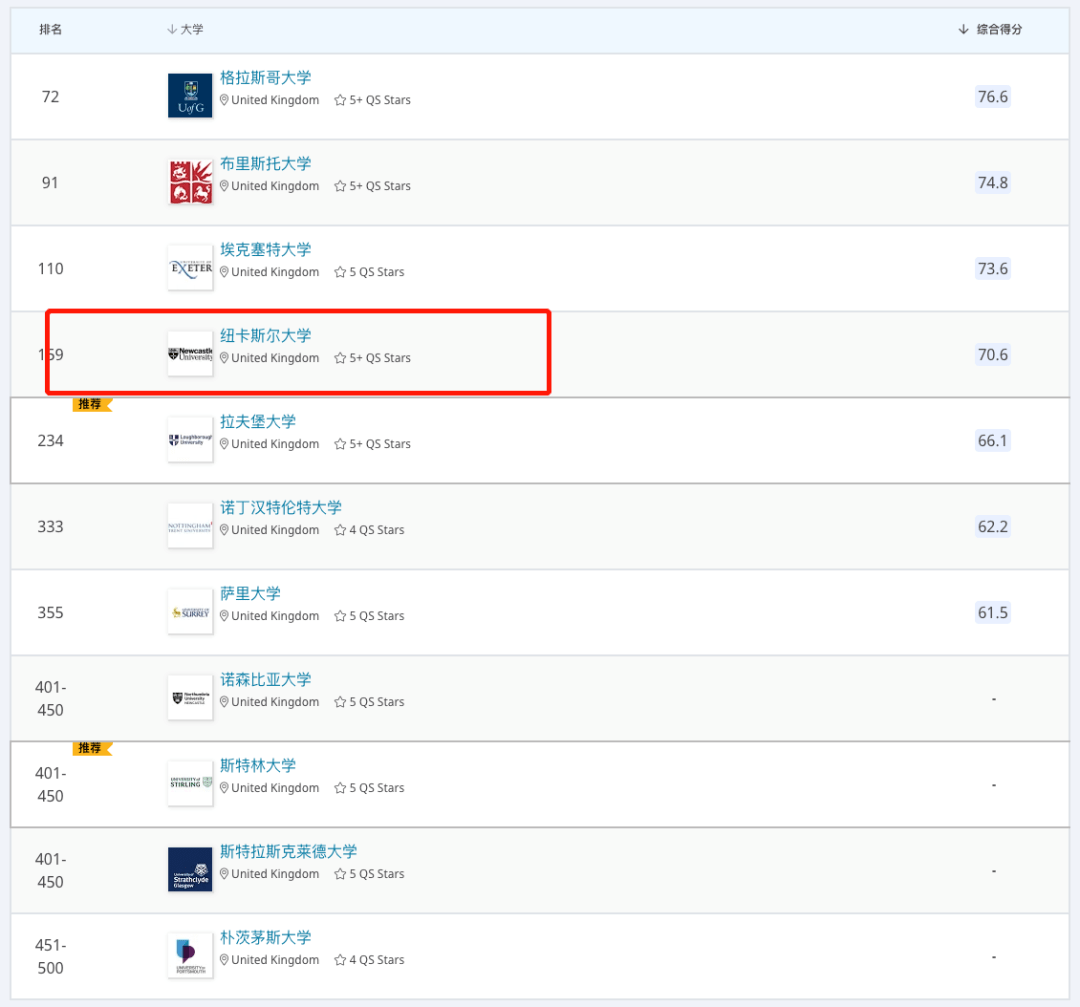Click '5+ QS Stars' text in 格拉斯哥大学 row

(380, 100)
